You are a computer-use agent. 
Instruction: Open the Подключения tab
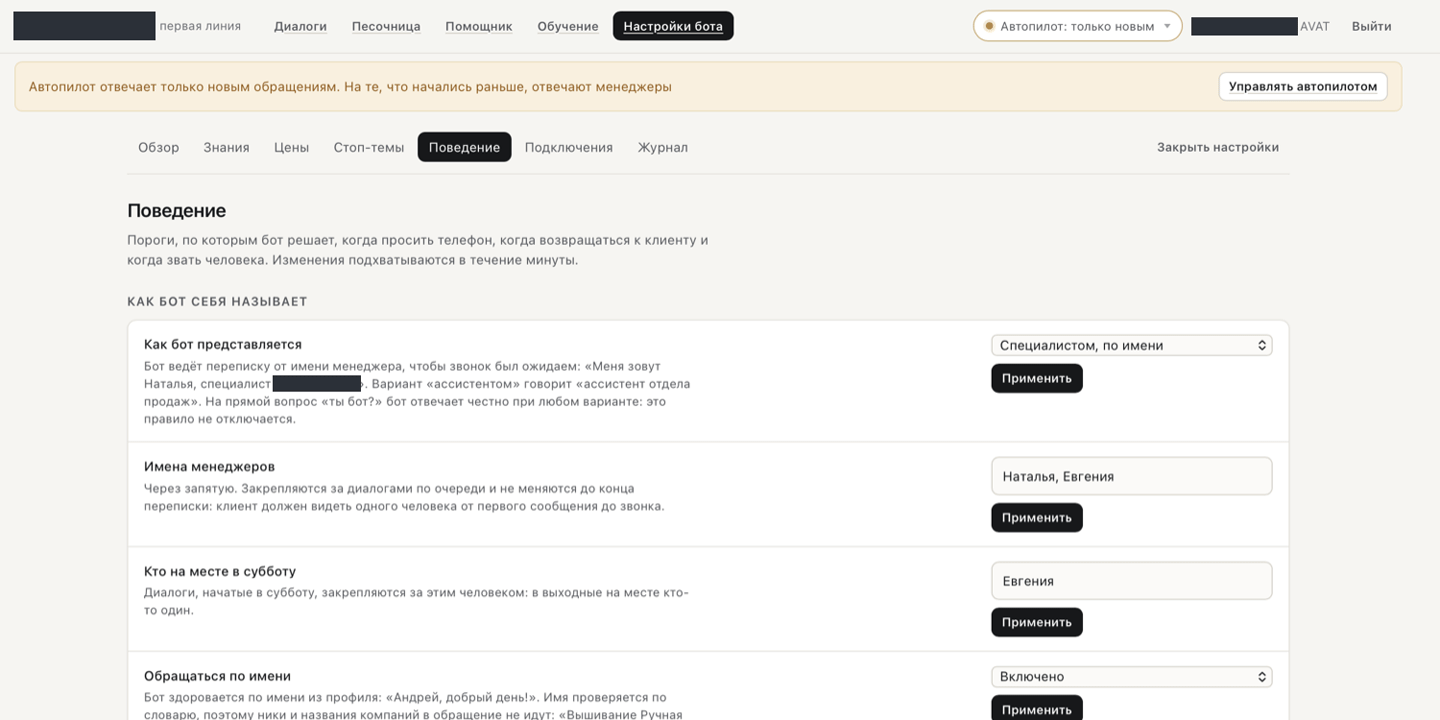click(x=568, y=147)
